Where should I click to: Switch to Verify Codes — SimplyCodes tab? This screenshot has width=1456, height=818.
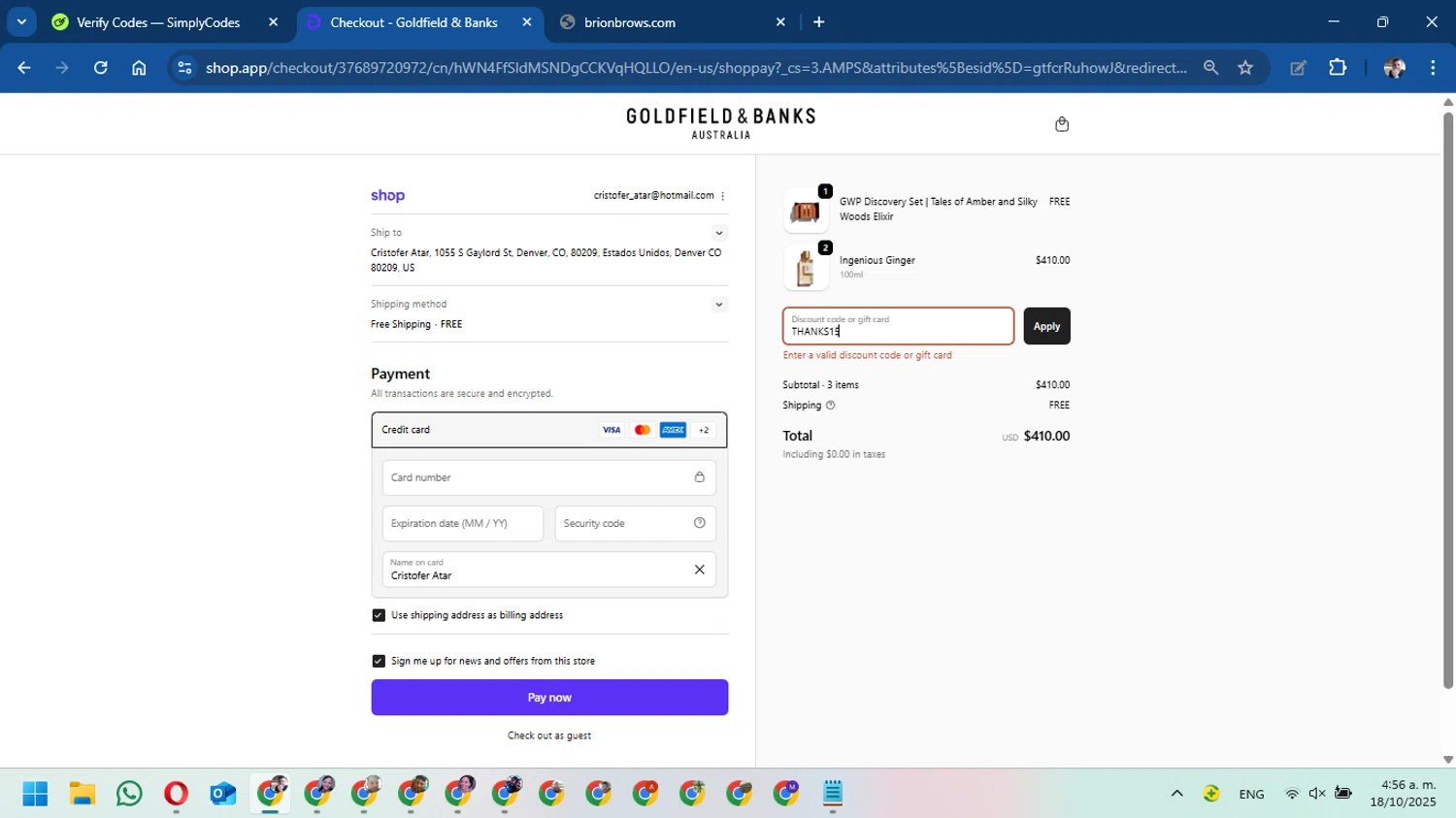(x=158, y=22)
